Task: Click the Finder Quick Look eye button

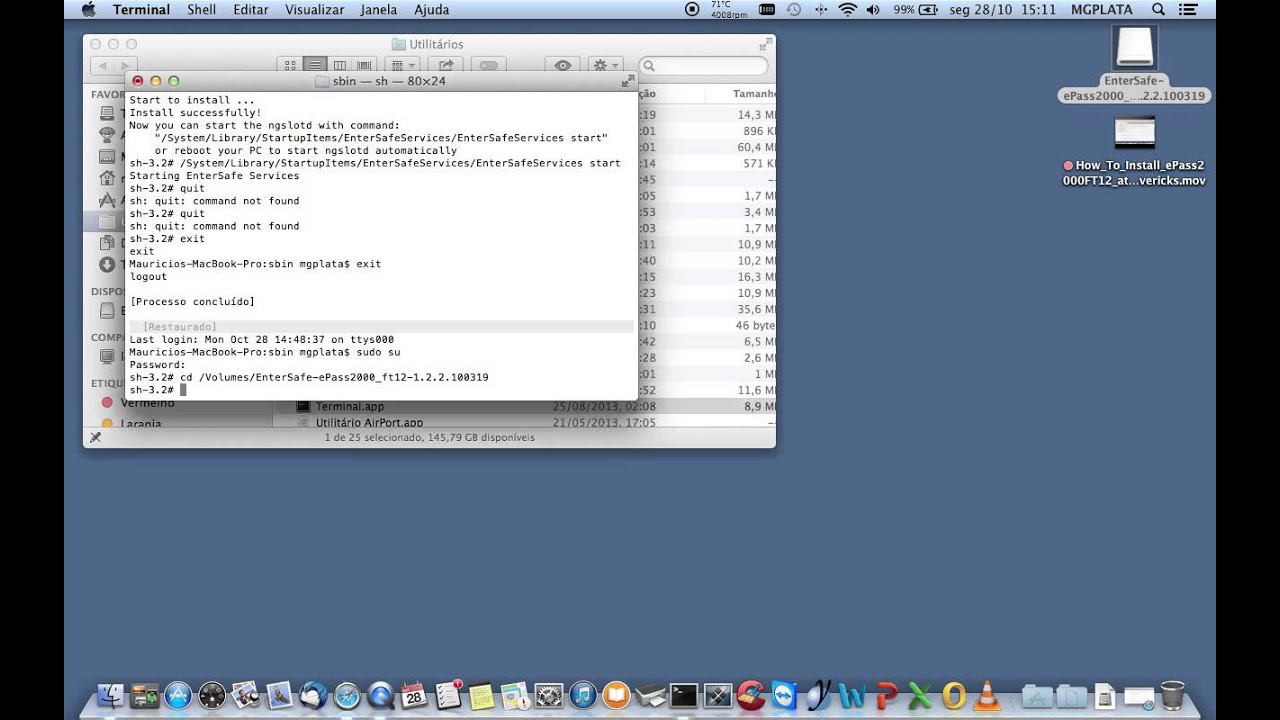Action: (563, 65)
